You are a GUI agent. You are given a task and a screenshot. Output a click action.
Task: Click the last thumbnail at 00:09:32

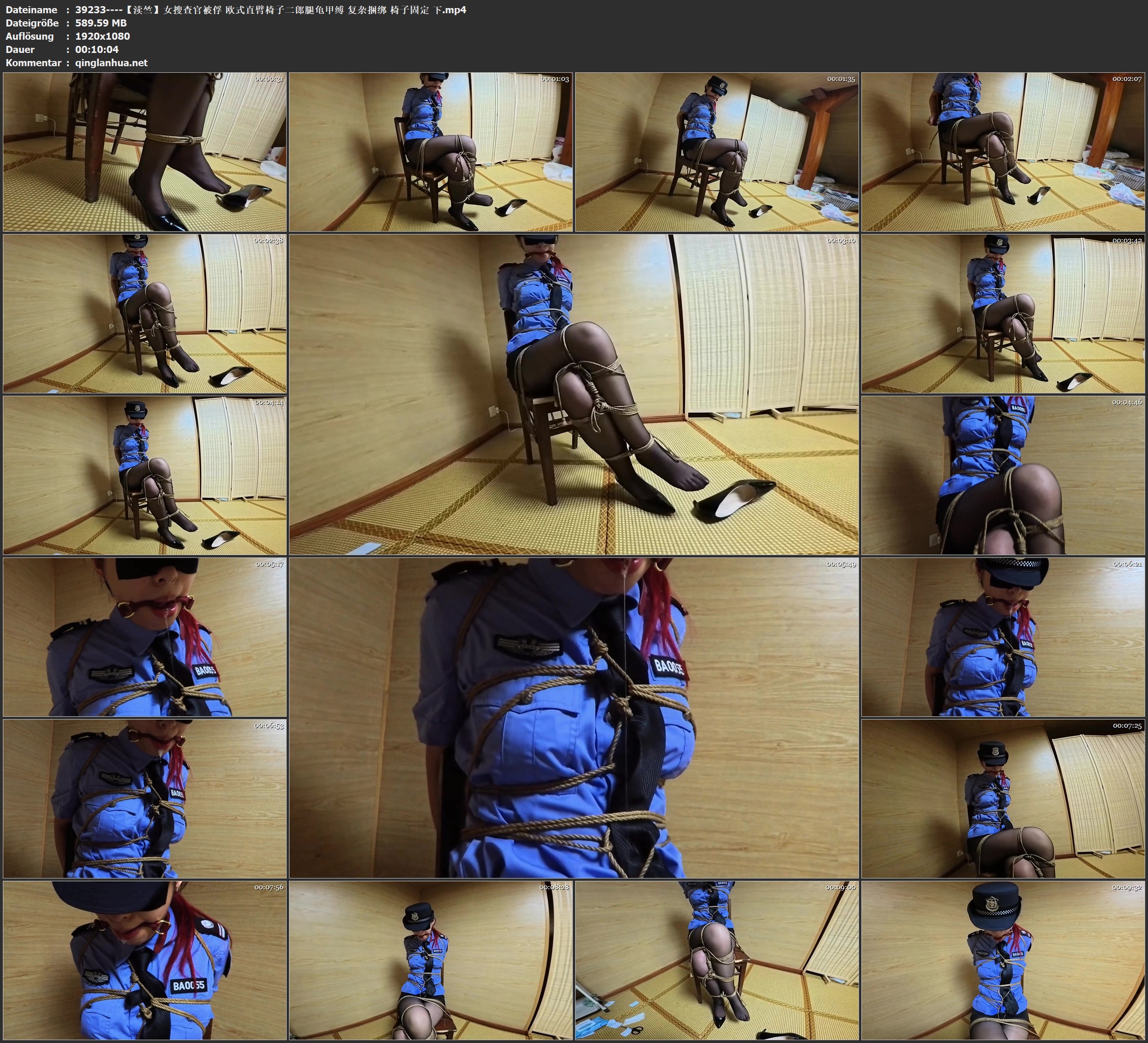tap(1003, 960)
